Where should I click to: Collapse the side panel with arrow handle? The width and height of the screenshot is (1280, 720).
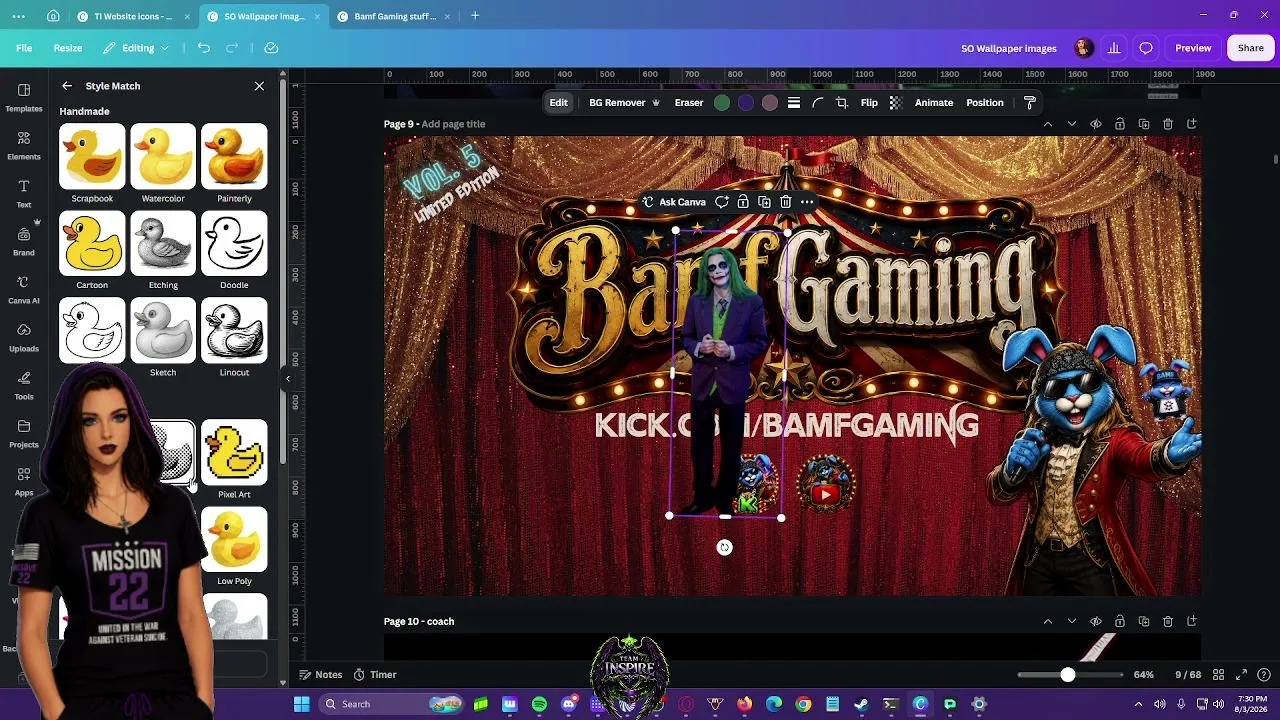pos(288,379)
